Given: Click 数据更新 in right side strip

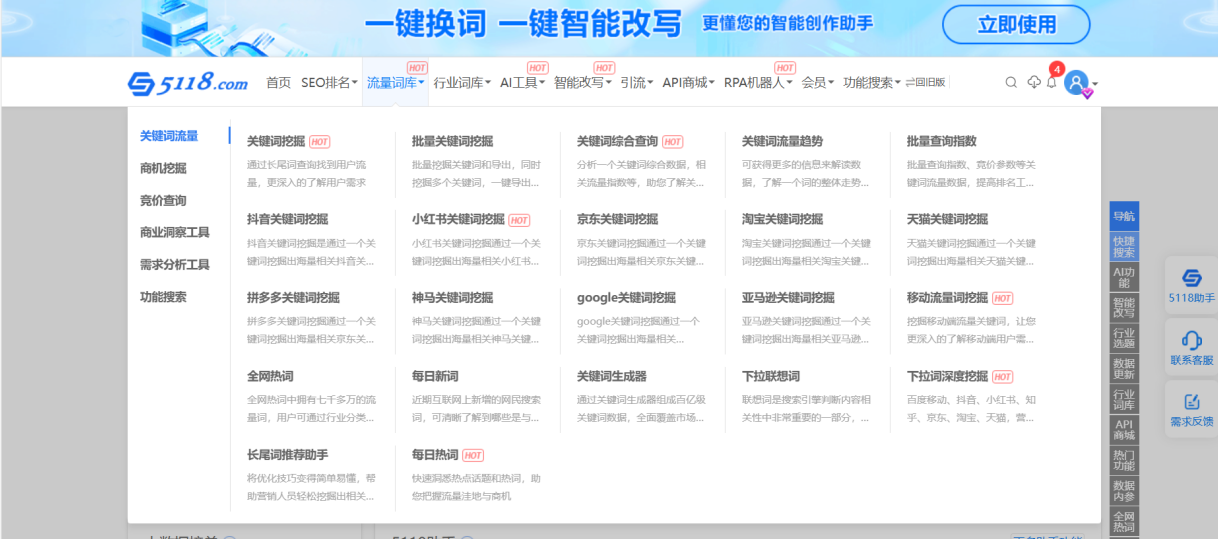Looking at the screenshot, I should pos(1124,369).
